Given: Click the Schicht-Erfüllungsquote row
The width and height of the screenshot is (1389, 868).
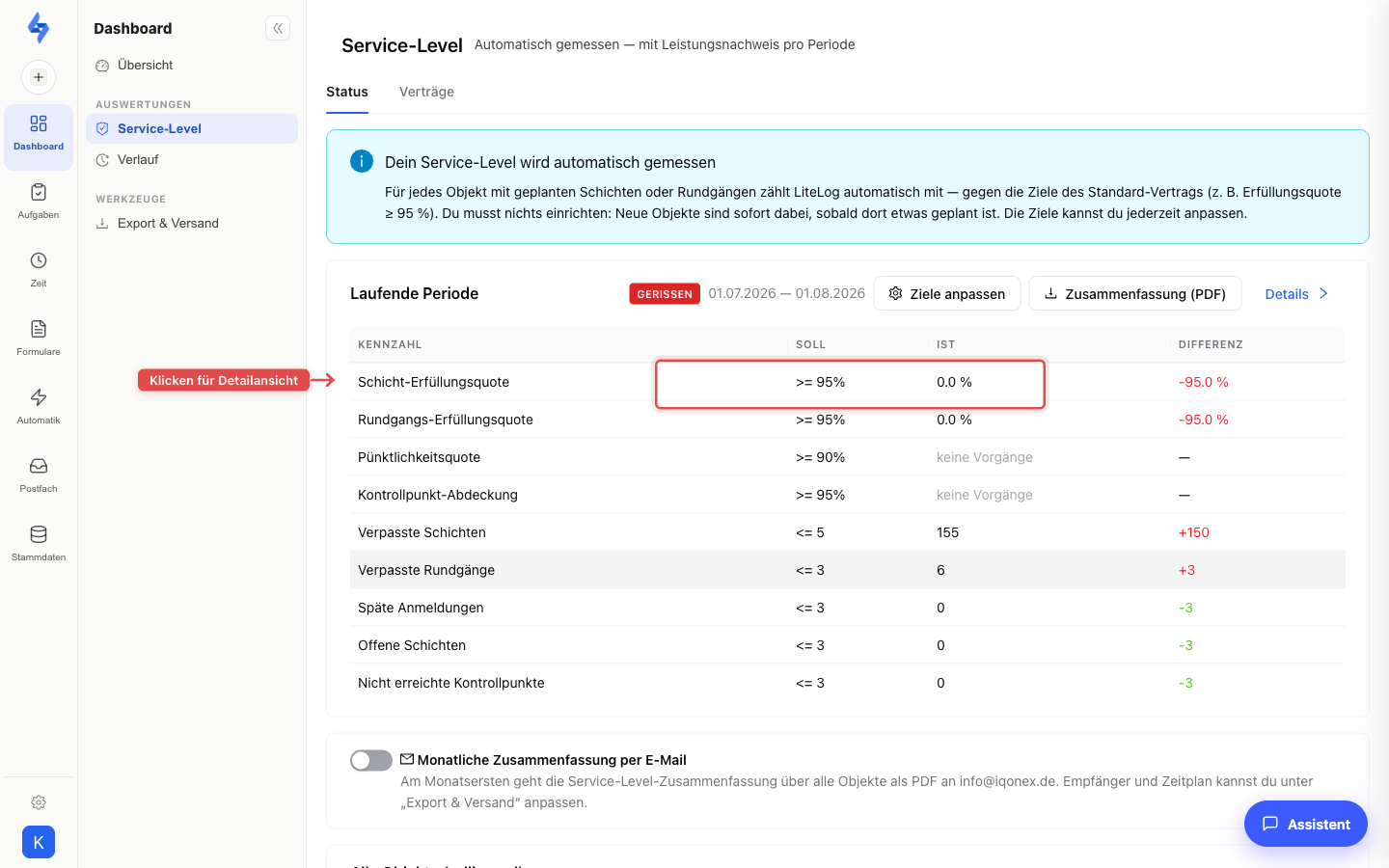Looking at the screenshot, I should pyautogui.click(x=848, y=382).
